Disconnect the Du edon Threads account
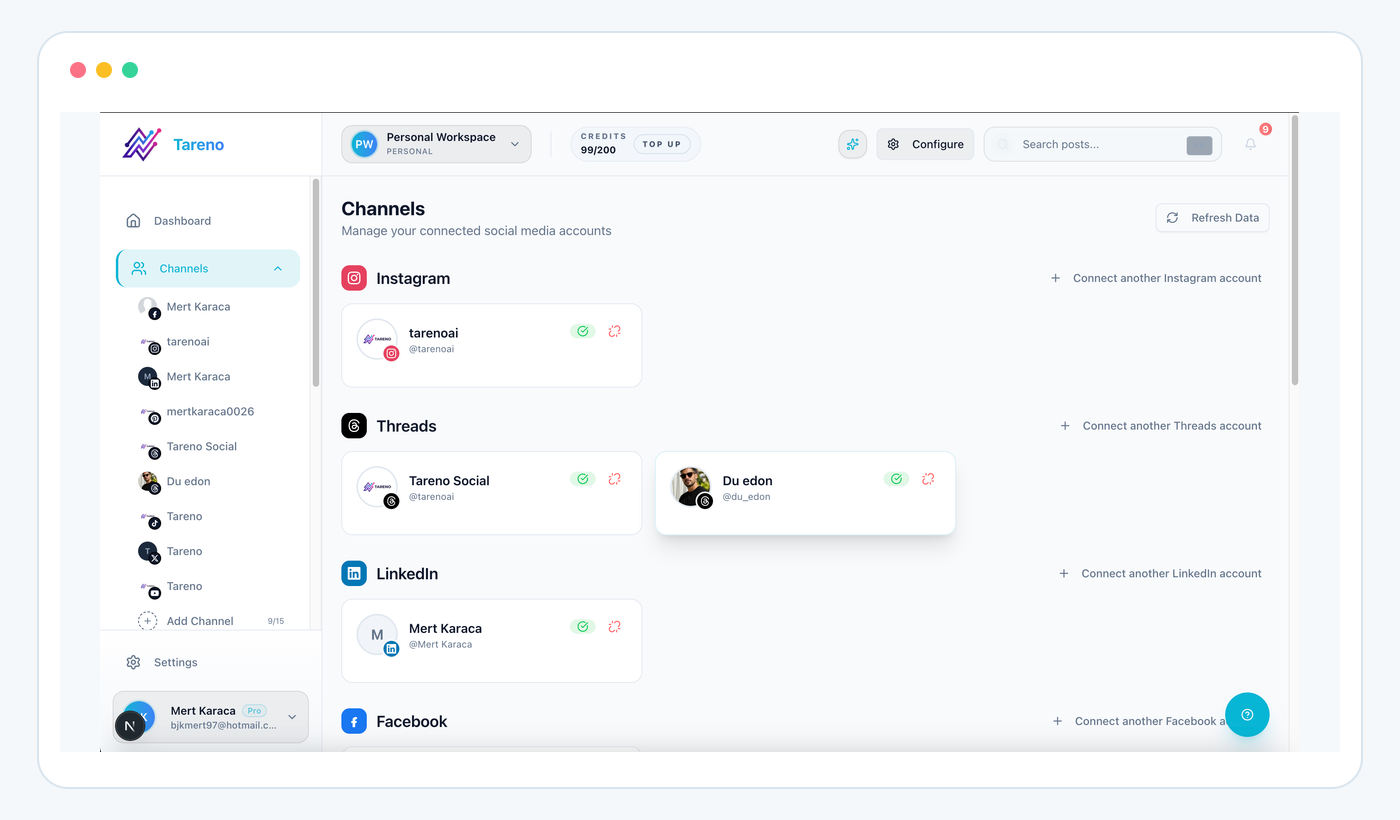Viewport: 1400px width, 820px height. click(928, 479)
